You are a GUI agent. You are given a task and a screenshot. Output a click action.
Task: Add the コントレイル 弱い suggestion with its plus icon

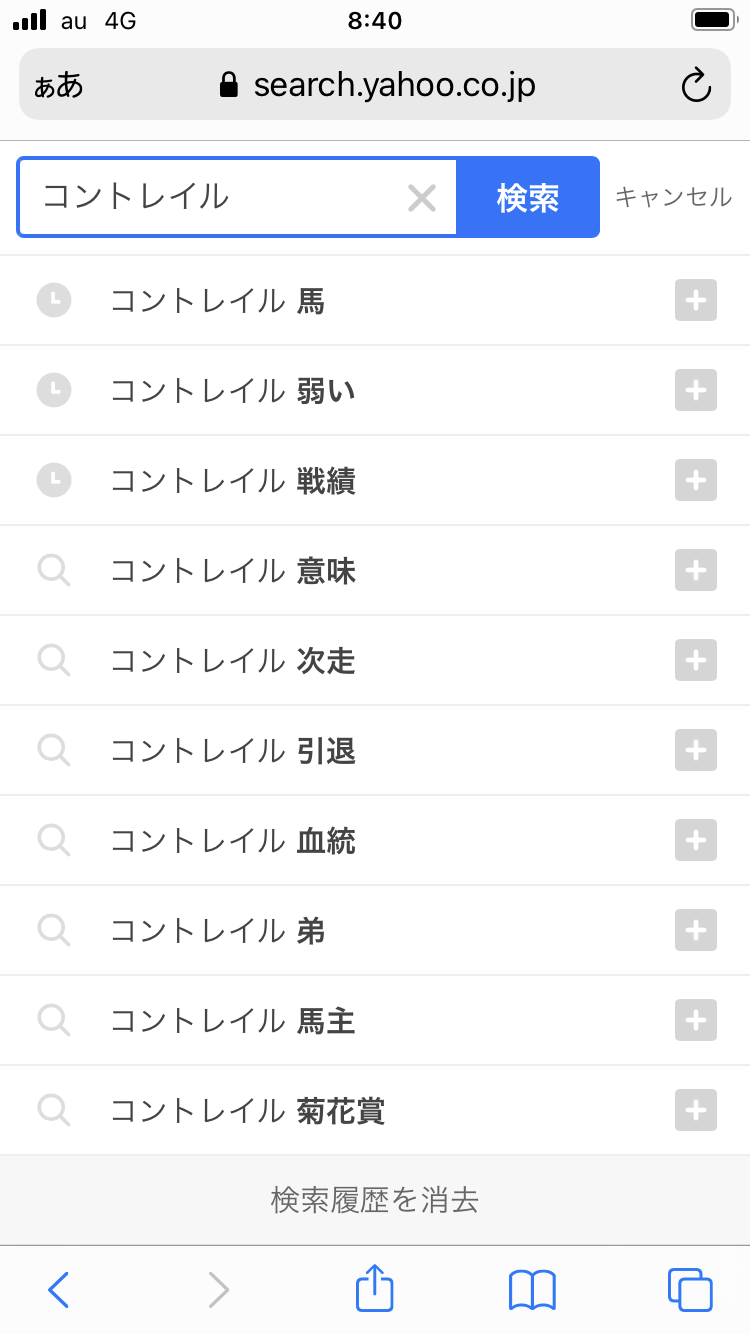pos(696,390)
